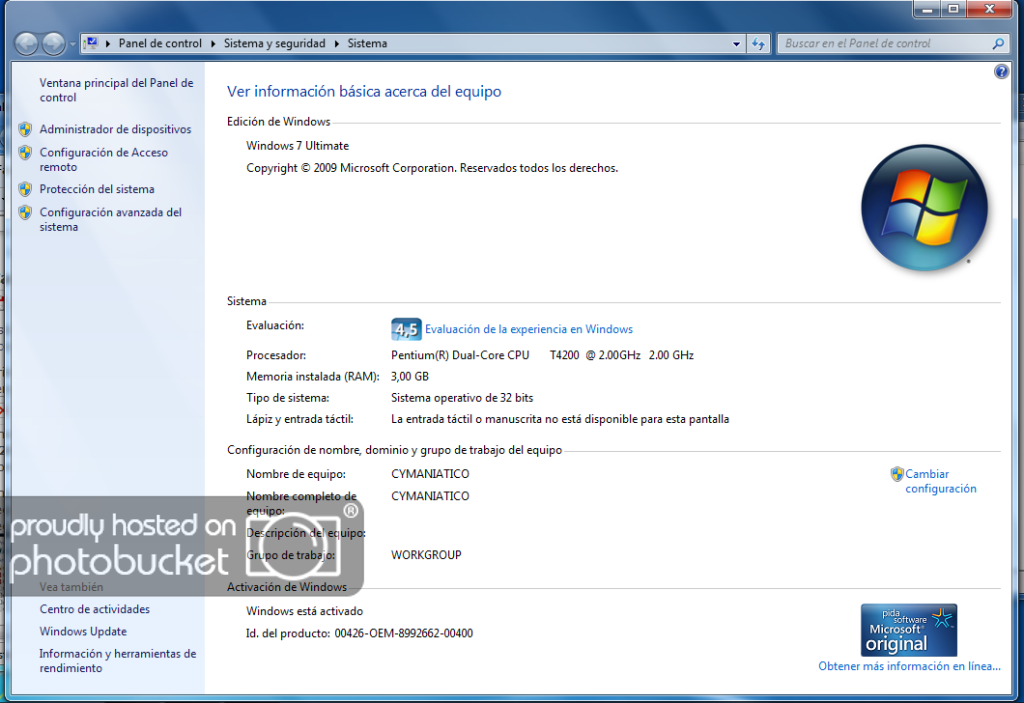Click shield icon next to Cambiar configuración
This screenshot has width=1024, height=703.
pos(897,474)
